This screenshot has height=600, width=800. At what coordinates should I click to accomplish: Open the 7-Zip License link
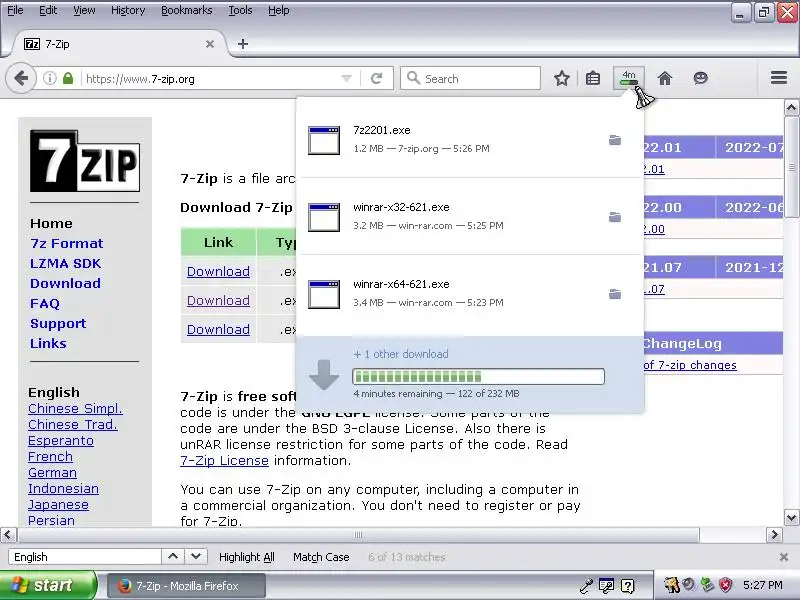click(224, 461)
